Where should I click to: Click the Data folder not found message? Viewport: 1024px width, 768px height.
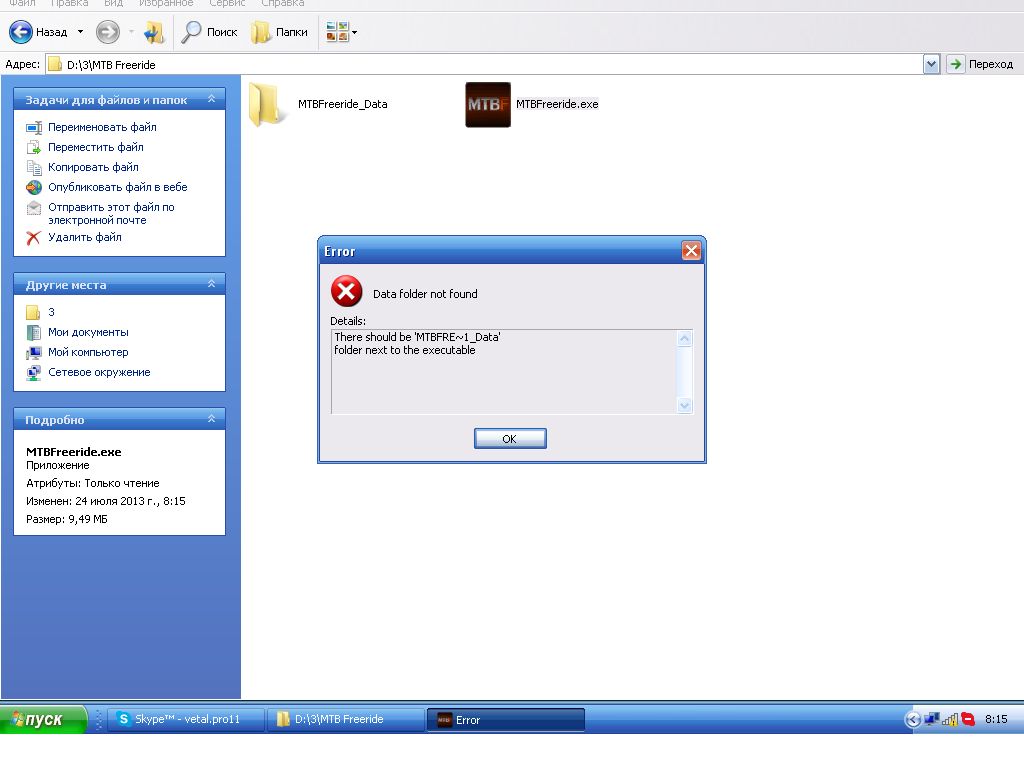click(425, 294)
